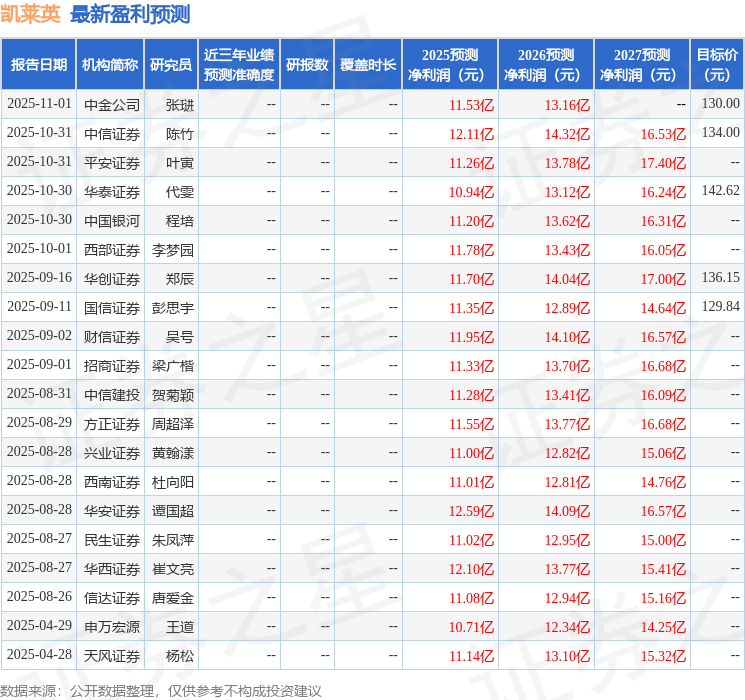
Task: Click the date 2025-11-01
Action: tap(39, 104)
